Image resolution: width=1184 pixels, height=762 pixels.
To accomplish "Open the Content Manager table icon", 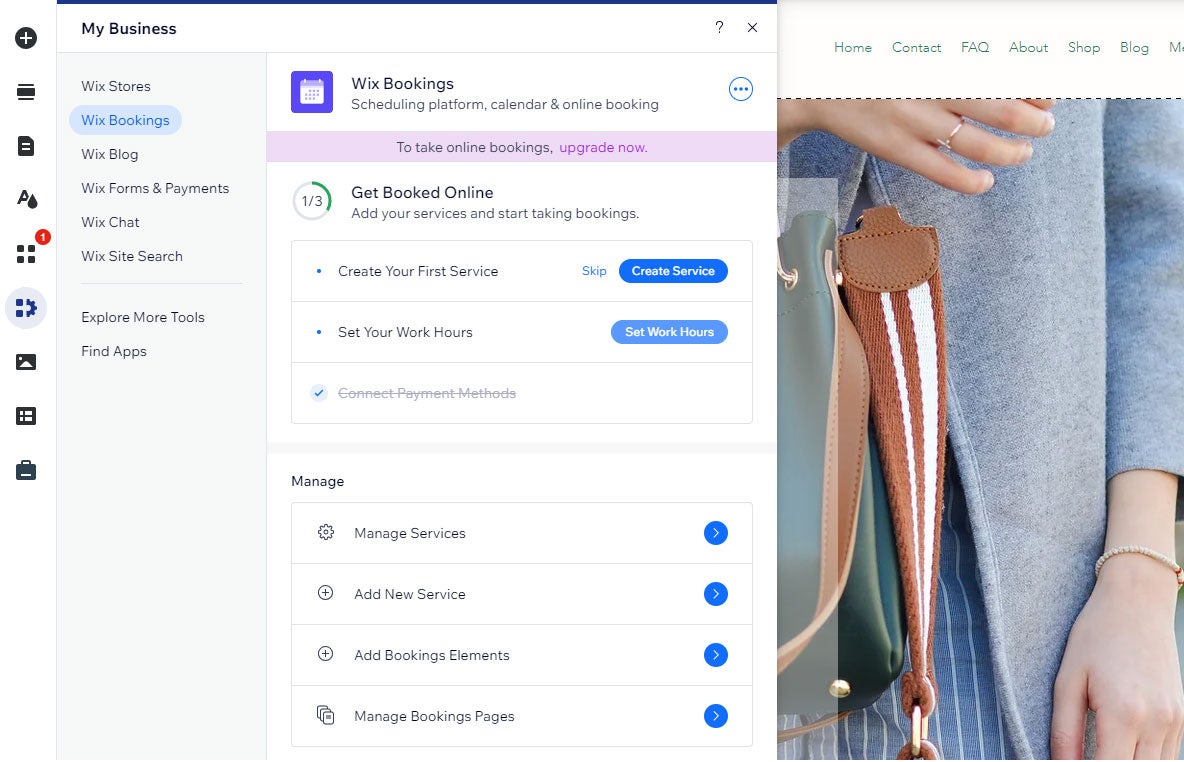I will point(26,416).
